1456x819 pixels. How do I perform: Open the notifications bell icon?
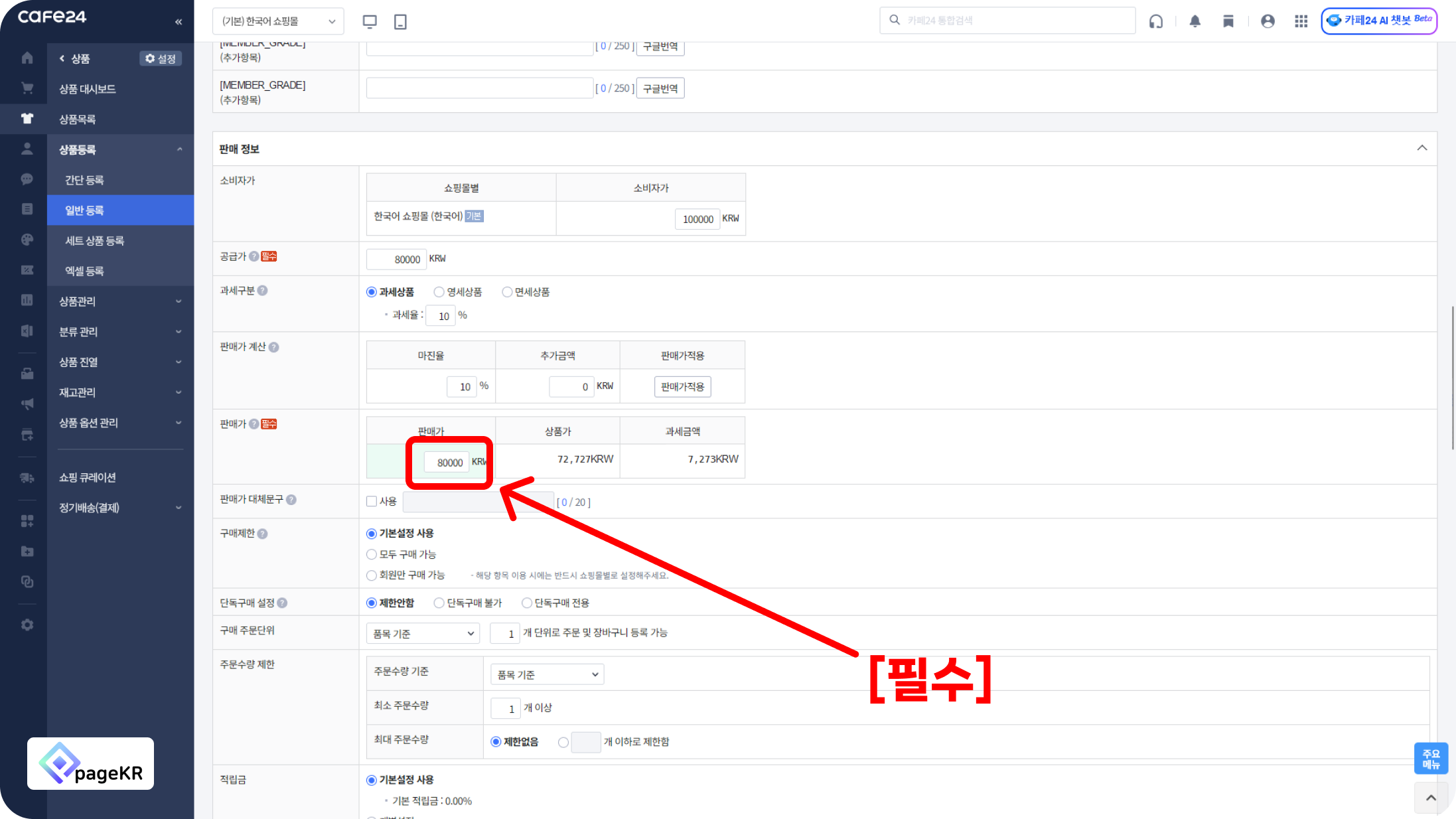coord(1195,21)
